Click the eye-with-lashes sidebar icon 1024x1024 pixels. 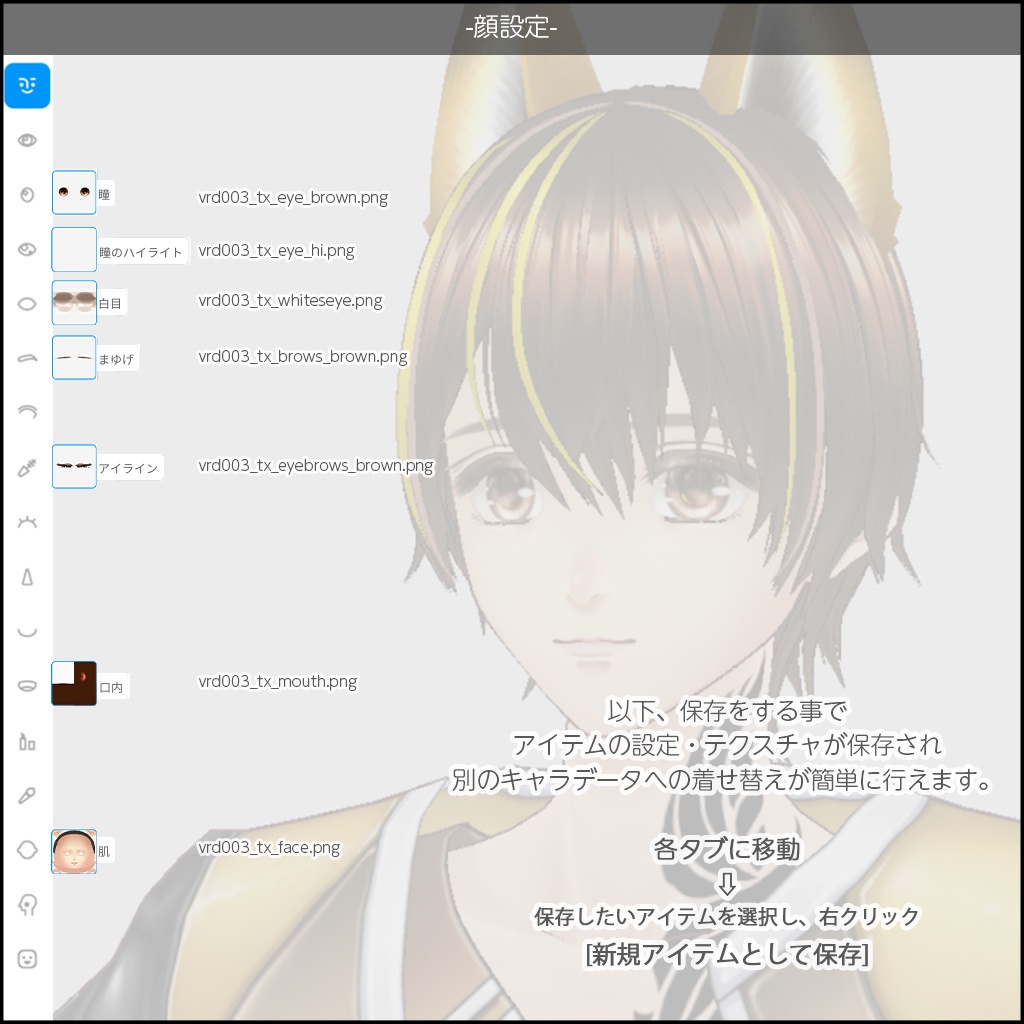tap(27, 248)
